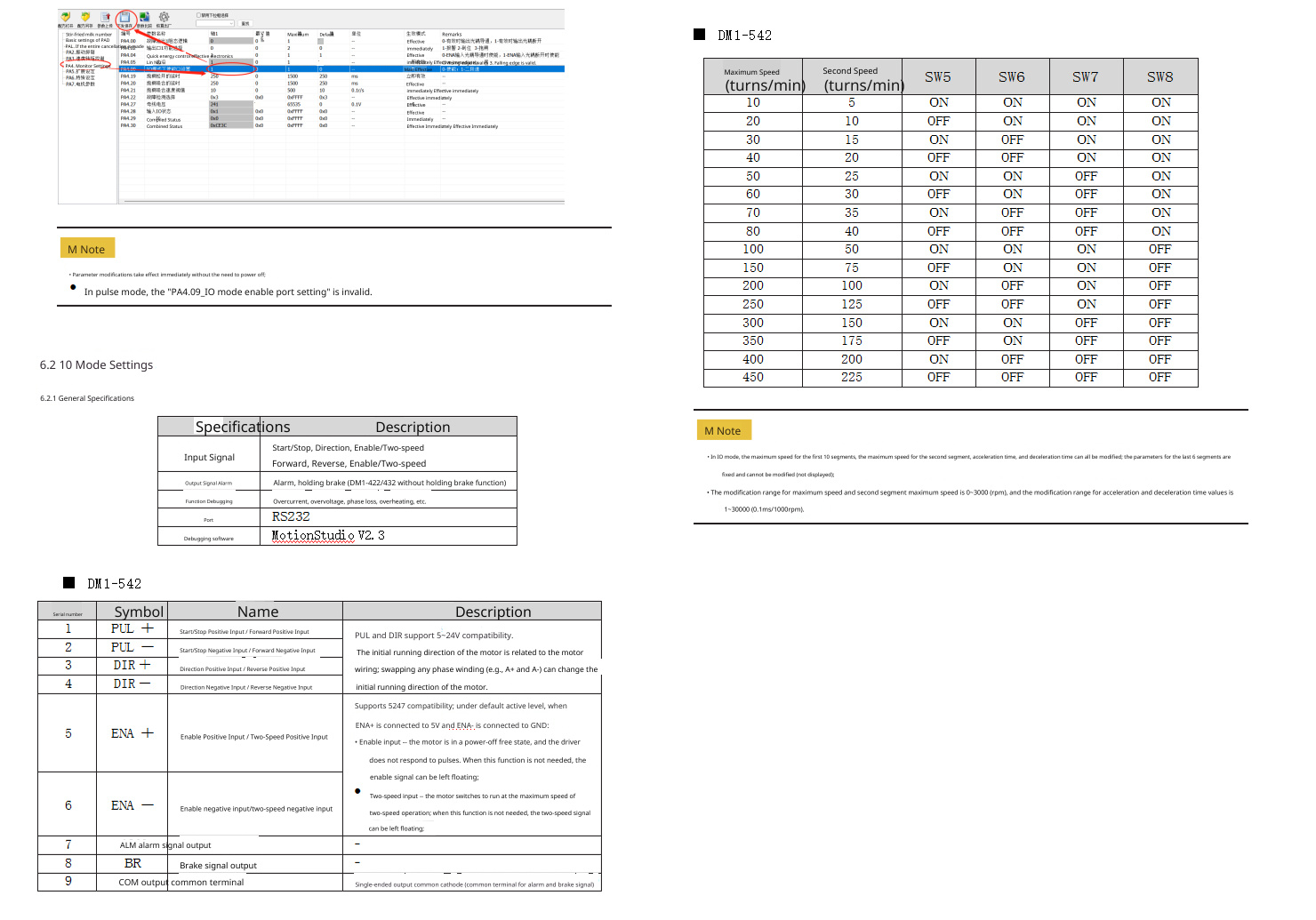
Task: Open the PA2 node in the parameter tree
Action: (80, 52)
